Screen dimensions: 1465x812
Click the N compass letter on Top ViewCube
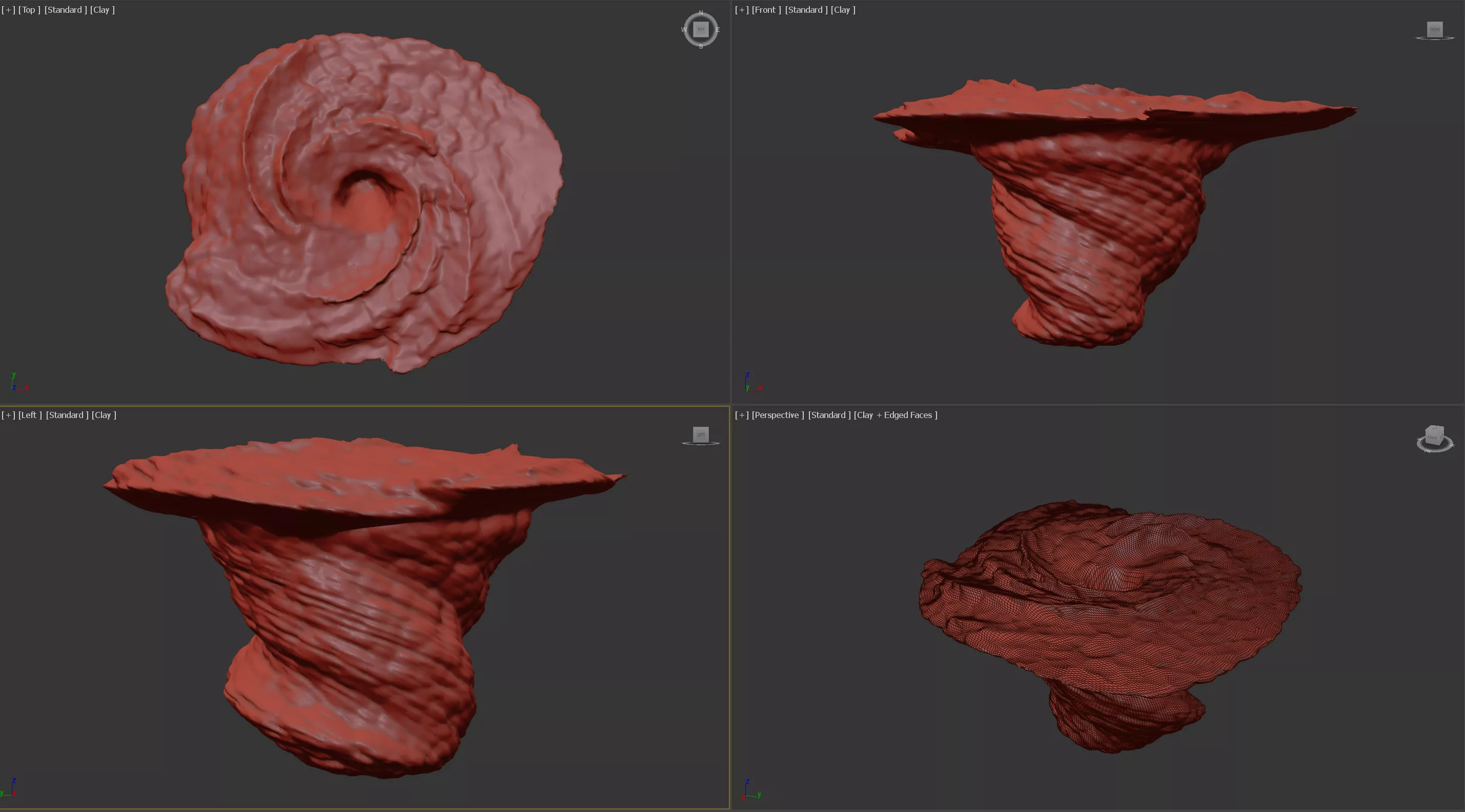pyautogui.click(x=701, y=12)
